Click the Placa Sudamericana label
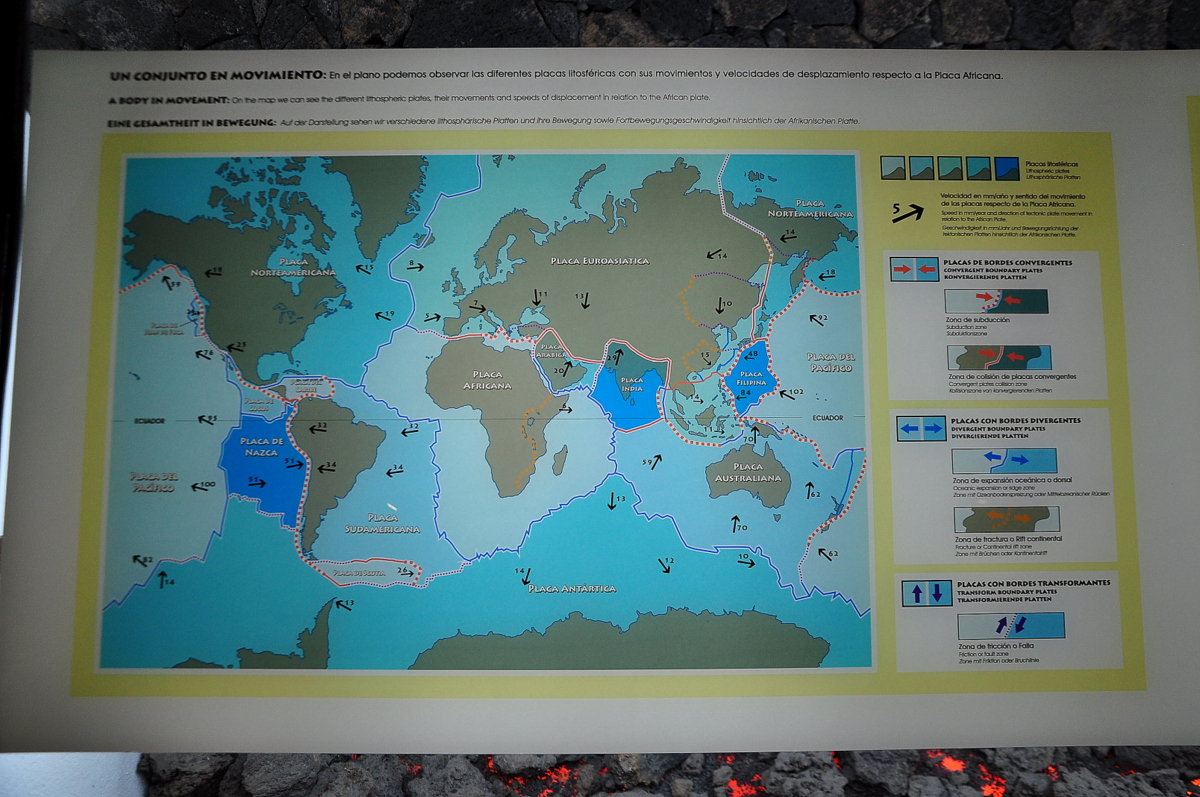The width and height of the screenshot is (1200, 797). tap(382, 523)
